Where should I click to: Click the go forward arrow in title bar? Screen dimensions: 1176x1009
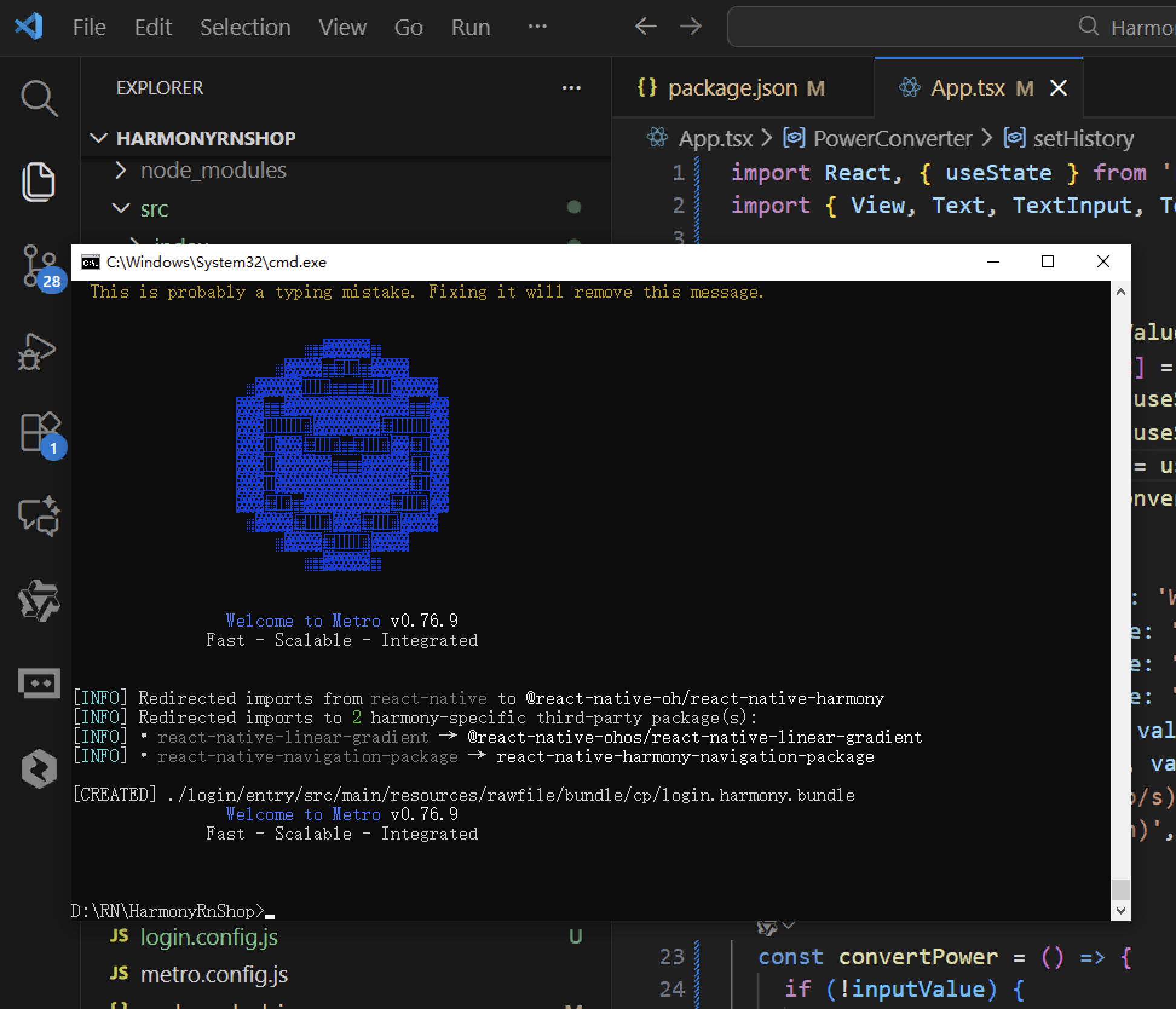(x=690, y=27)
